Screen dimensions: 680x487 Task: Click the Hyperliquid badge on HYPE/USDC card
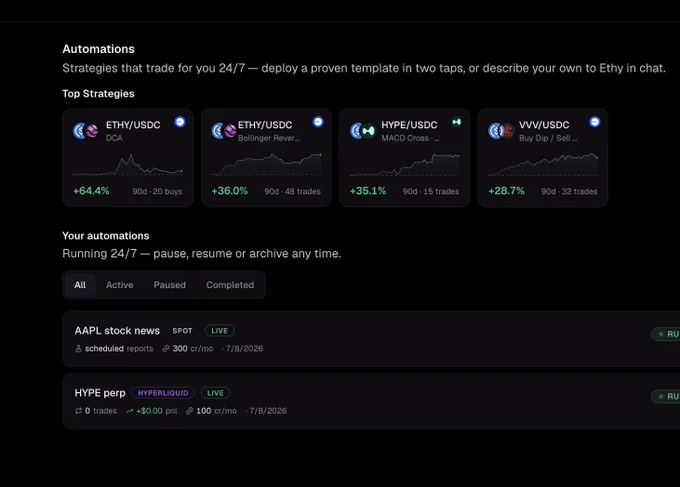pos(457,122)
